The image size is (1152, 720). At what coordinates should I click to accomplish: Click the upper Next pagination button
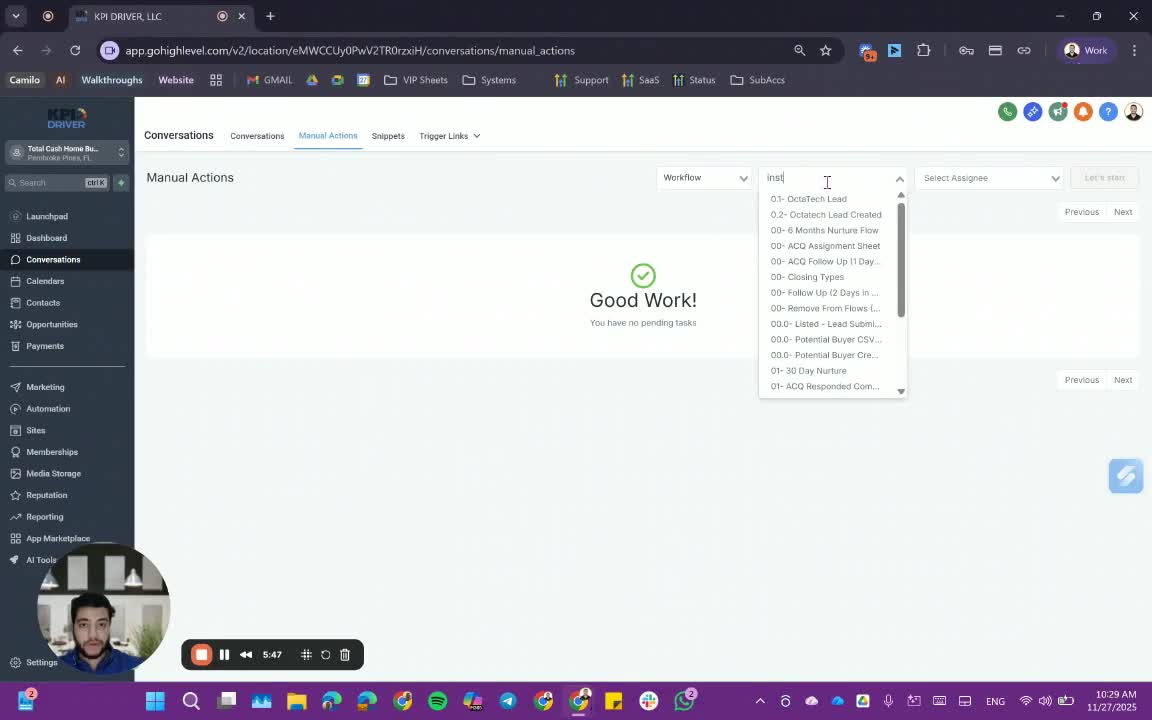(x=1123, y=212)
